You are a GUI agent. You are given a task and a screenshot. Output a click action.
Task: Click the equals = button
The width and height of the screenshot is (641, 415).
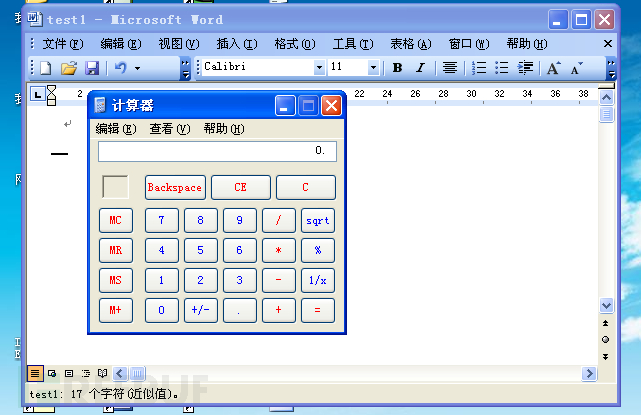point(318,310)
